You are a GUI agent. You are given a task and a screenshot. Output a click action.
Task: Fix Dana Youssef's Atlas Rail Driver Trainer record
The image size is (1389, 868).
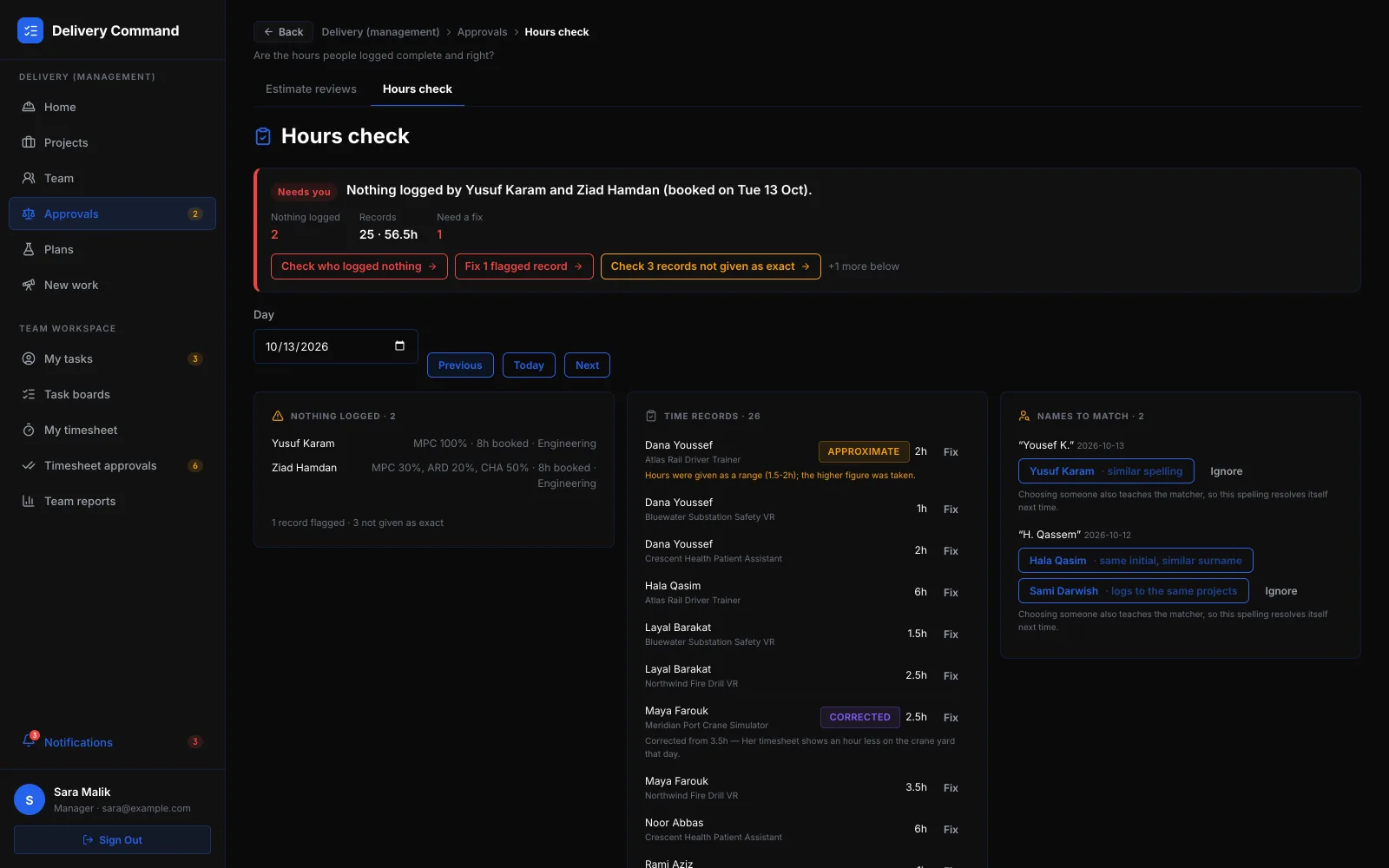(951, 452)
